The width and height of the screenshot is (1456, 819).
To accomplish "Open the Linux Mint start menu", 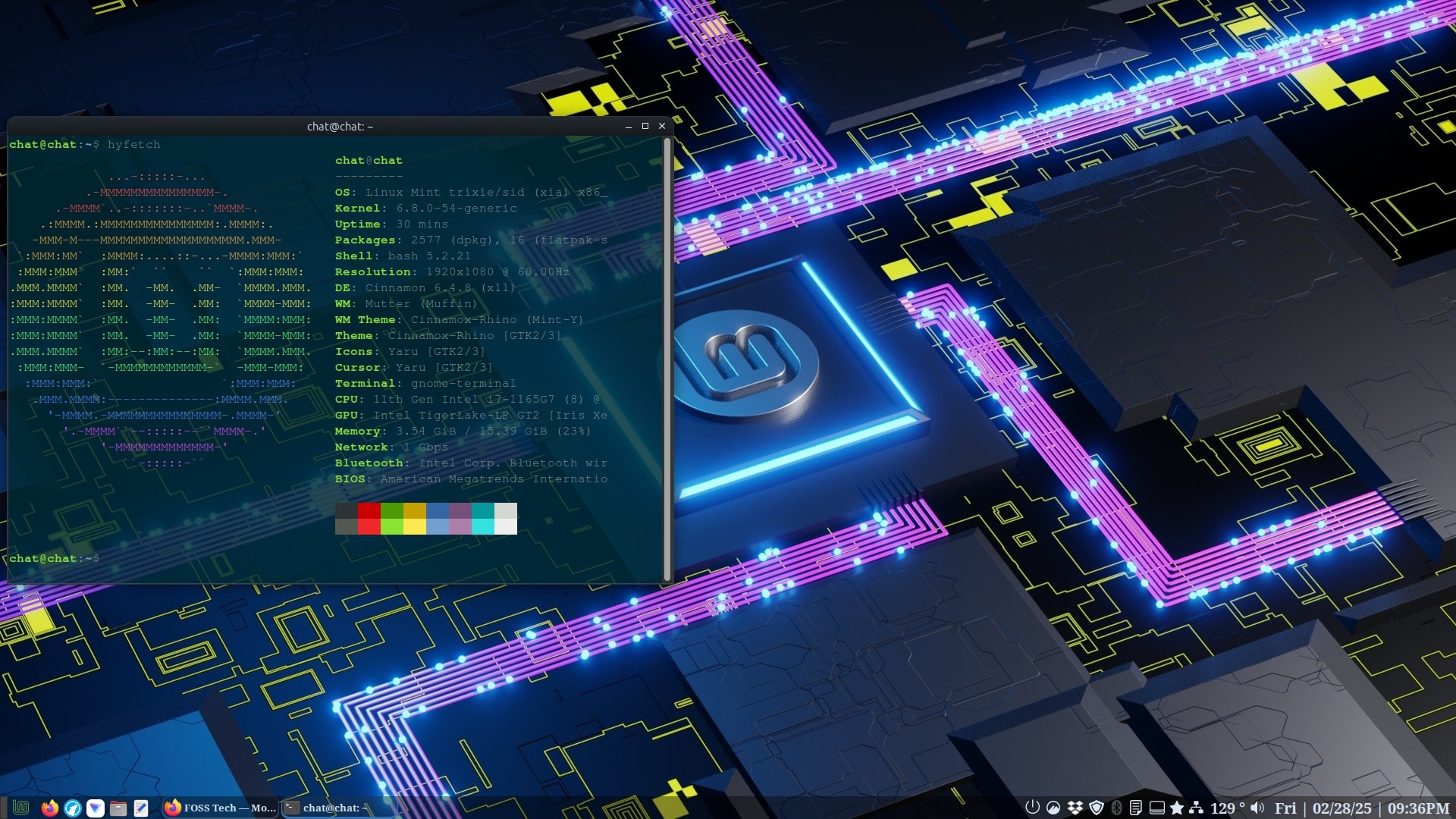I will click(20, 808).
